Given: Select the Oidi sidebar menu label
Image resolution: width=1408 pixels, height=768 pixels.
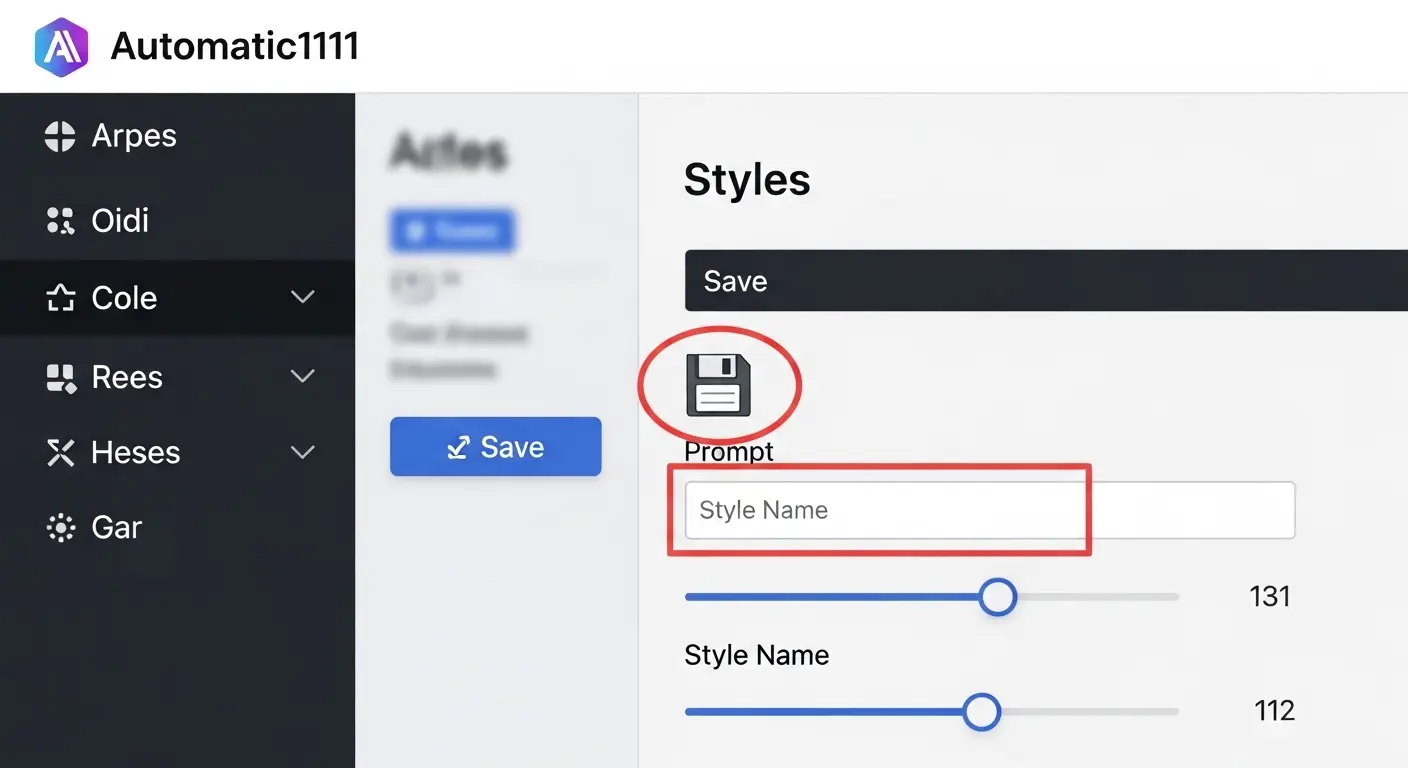Looking at the screenshot, I should point(120,220).
